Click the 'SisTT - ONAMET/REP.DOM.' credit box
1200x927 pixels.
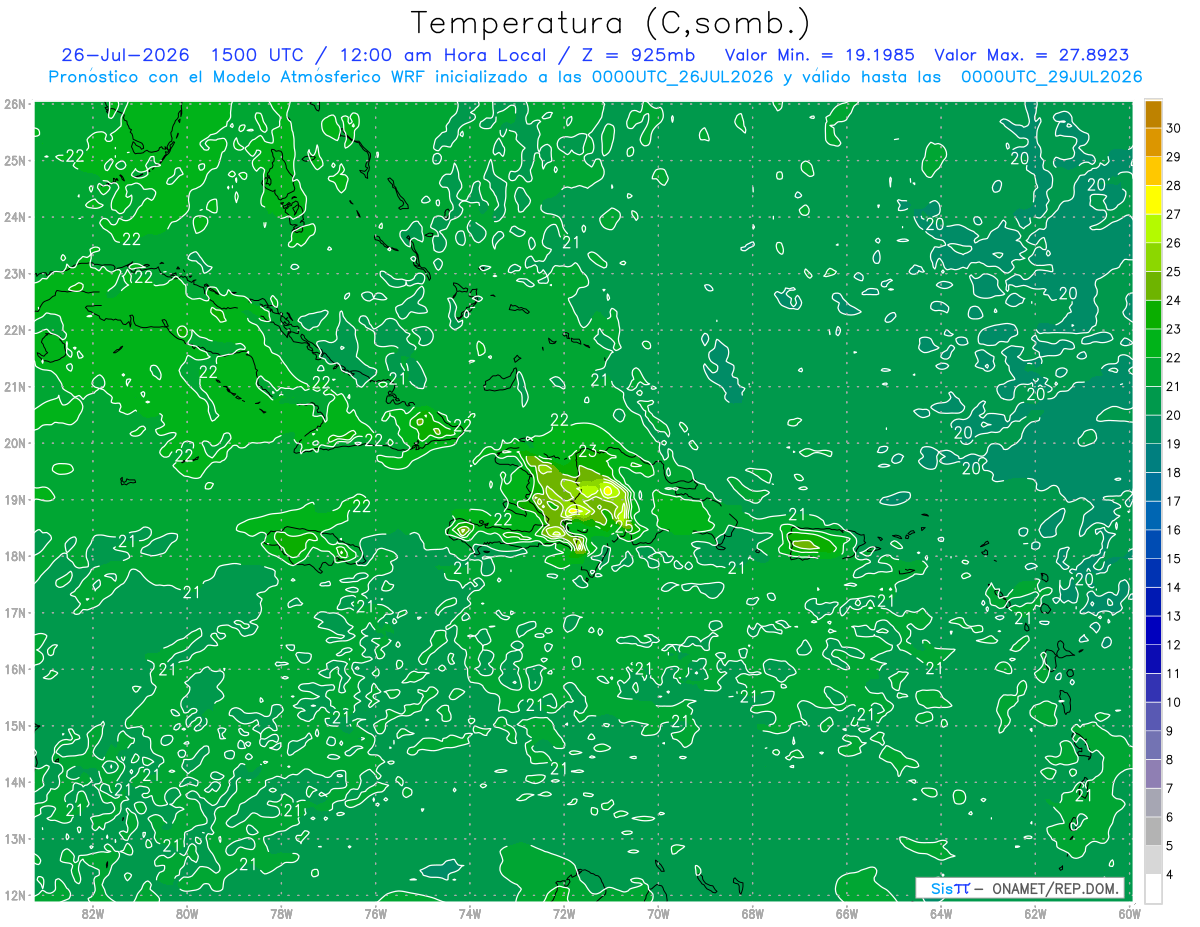tap(1020, 888)
